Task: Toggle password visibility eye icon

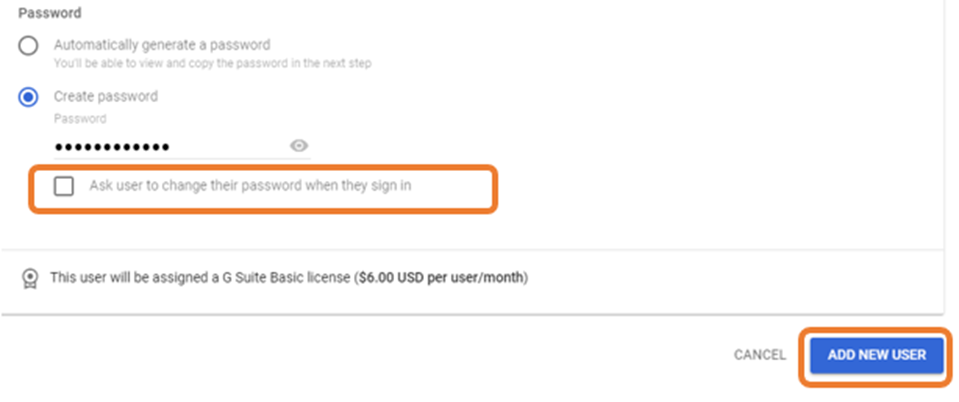Action: [x=298, y=146]
